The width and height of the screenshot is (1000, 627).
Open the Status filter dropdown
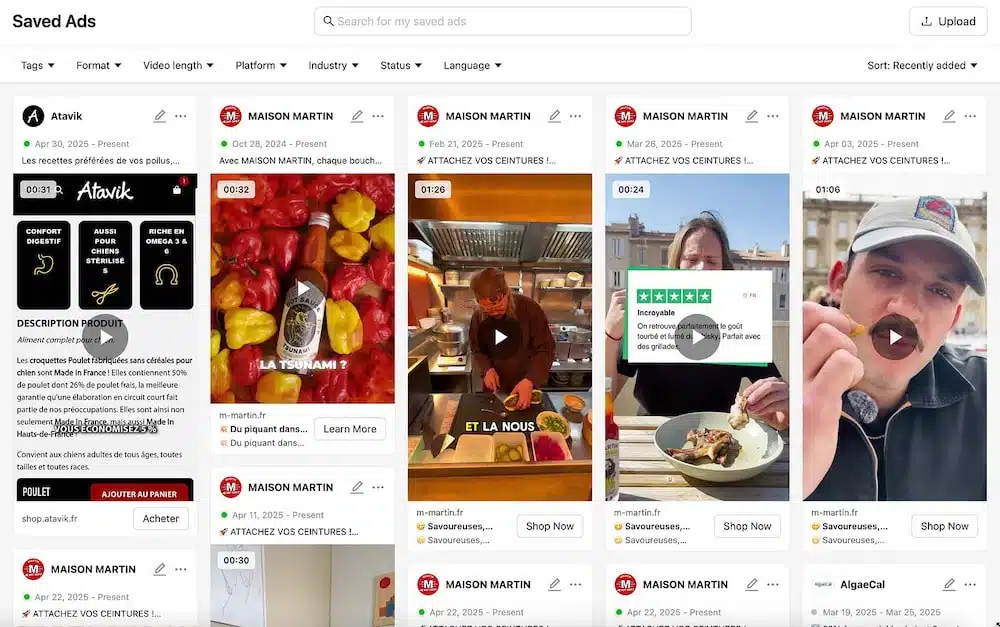coord(401,65)
